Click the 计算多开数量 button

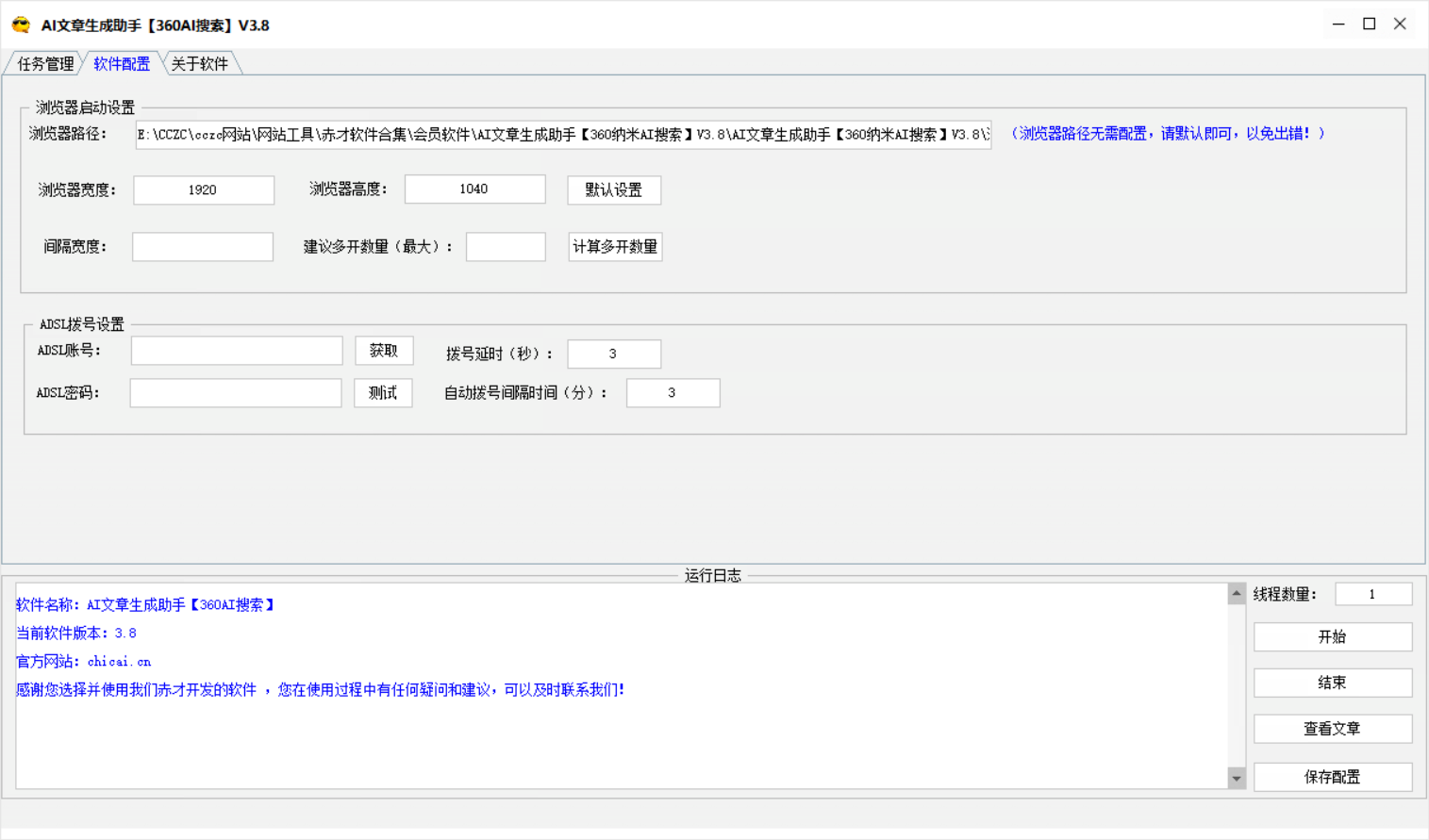[x=615, y=246]
